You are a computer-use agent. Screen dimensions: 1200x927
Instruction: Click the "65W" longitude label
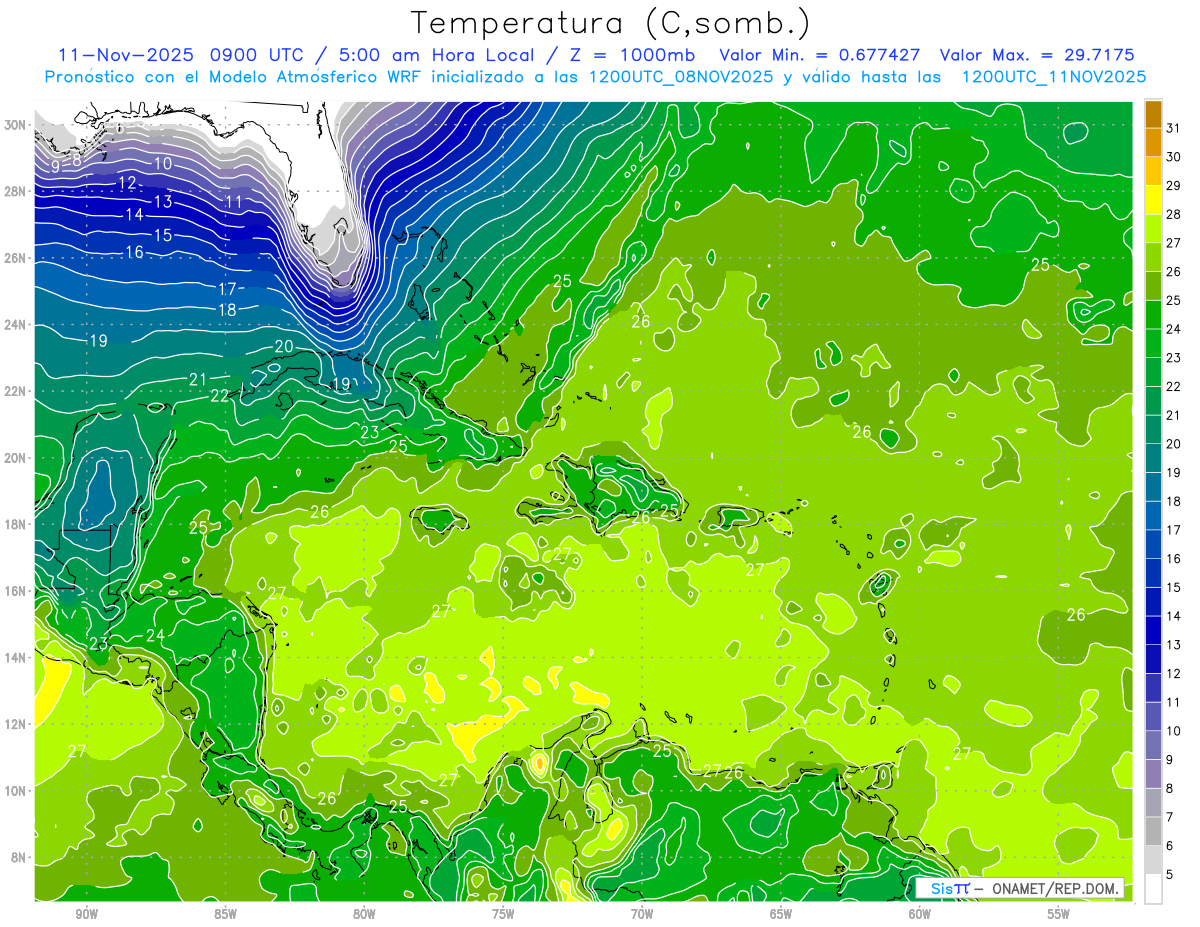click(x=781, y=915)
